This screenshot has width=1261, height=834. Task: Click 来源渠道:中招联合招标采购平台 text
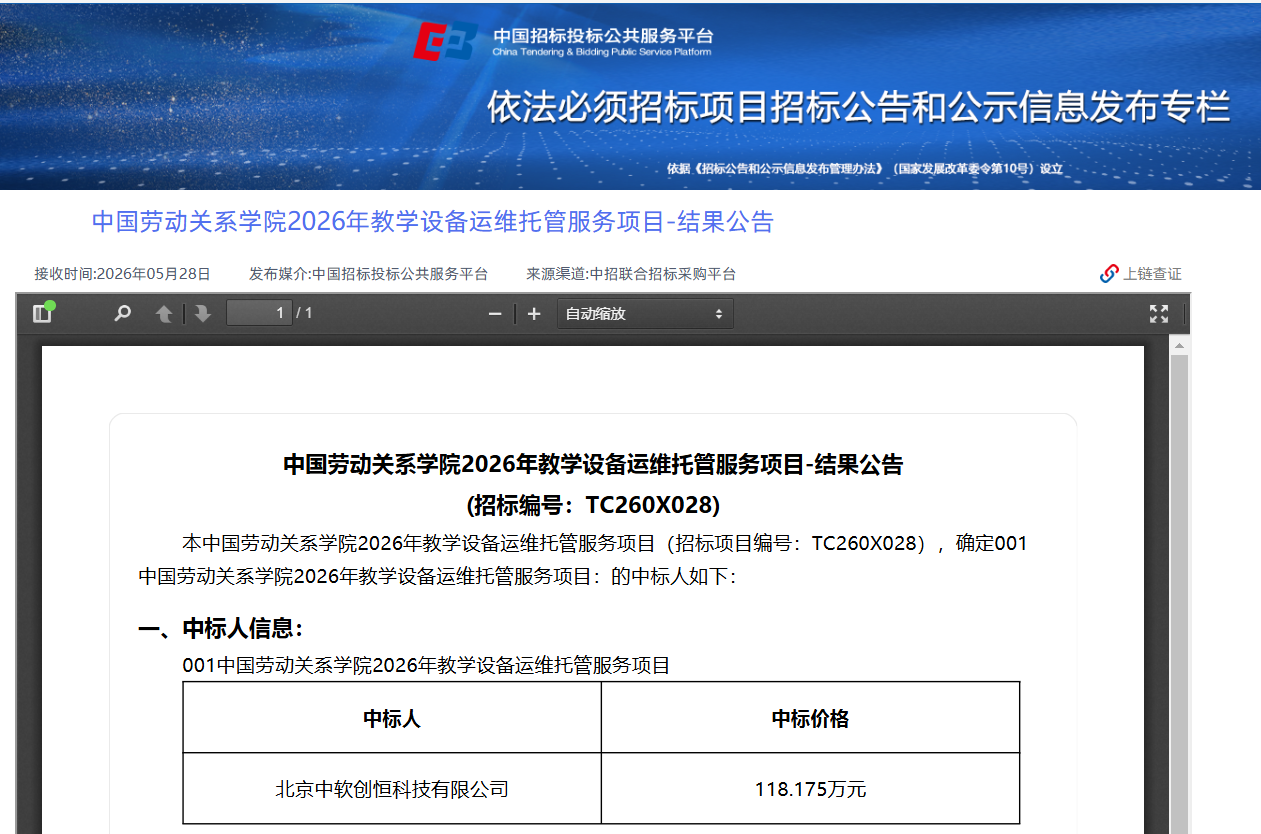pyautogui.click(x=631, y=274)
